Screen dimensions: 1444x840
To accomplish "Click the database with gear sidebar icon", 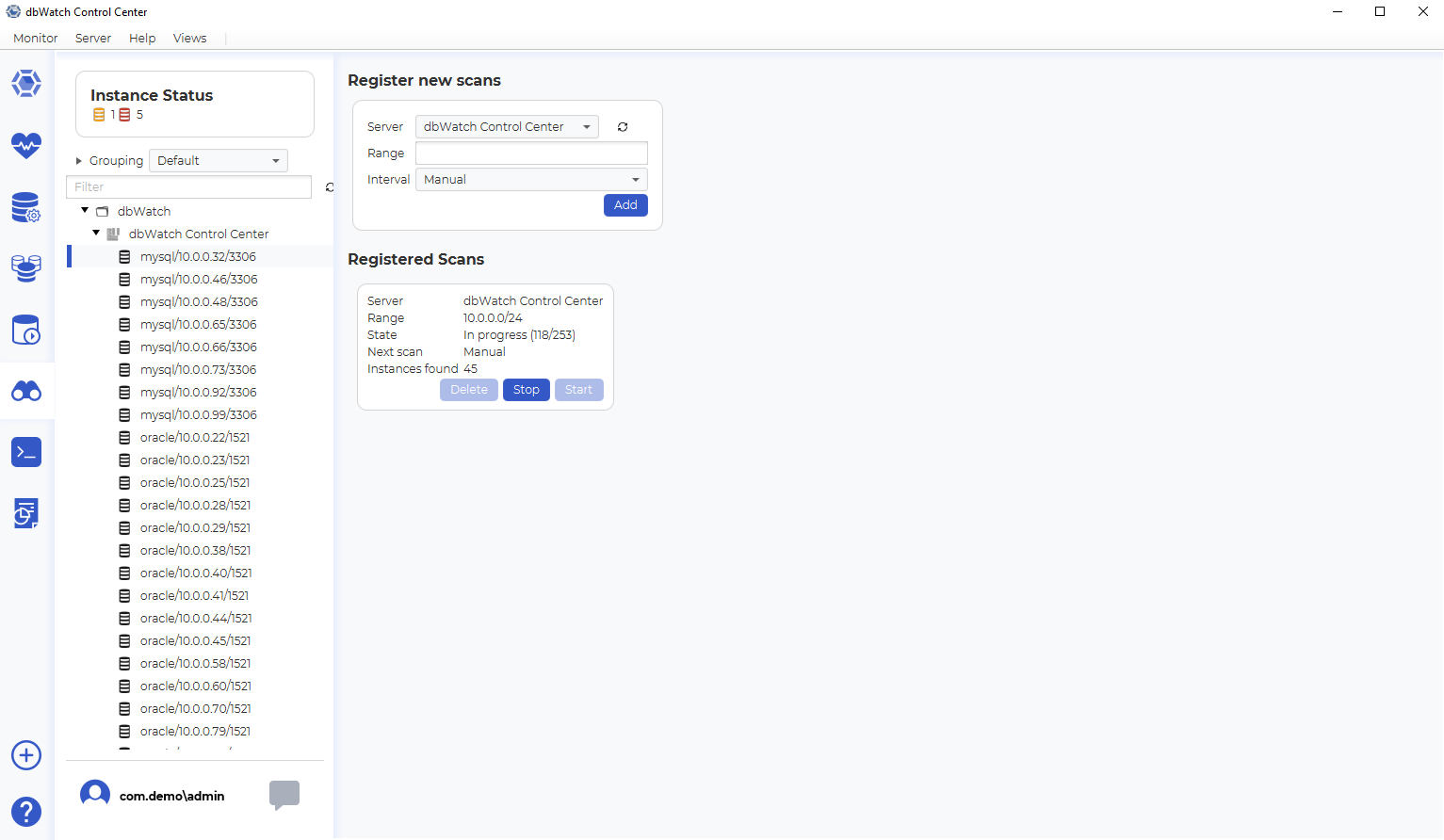I will coord(26,207).
